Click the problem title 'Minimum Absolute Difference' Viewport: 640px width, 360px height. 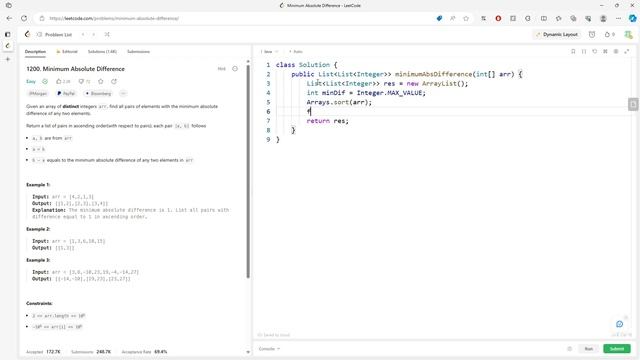[x=76, y=69]
